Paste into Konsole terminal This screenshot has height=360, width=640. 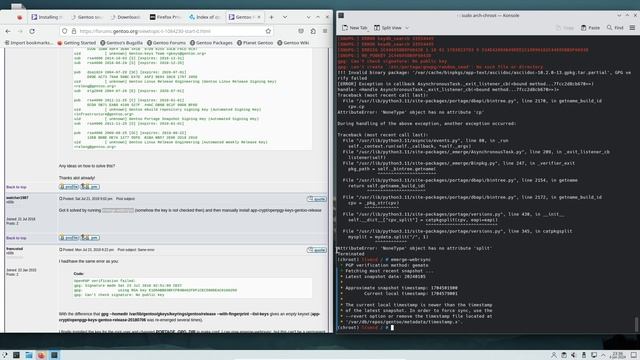tap(590, 28)
